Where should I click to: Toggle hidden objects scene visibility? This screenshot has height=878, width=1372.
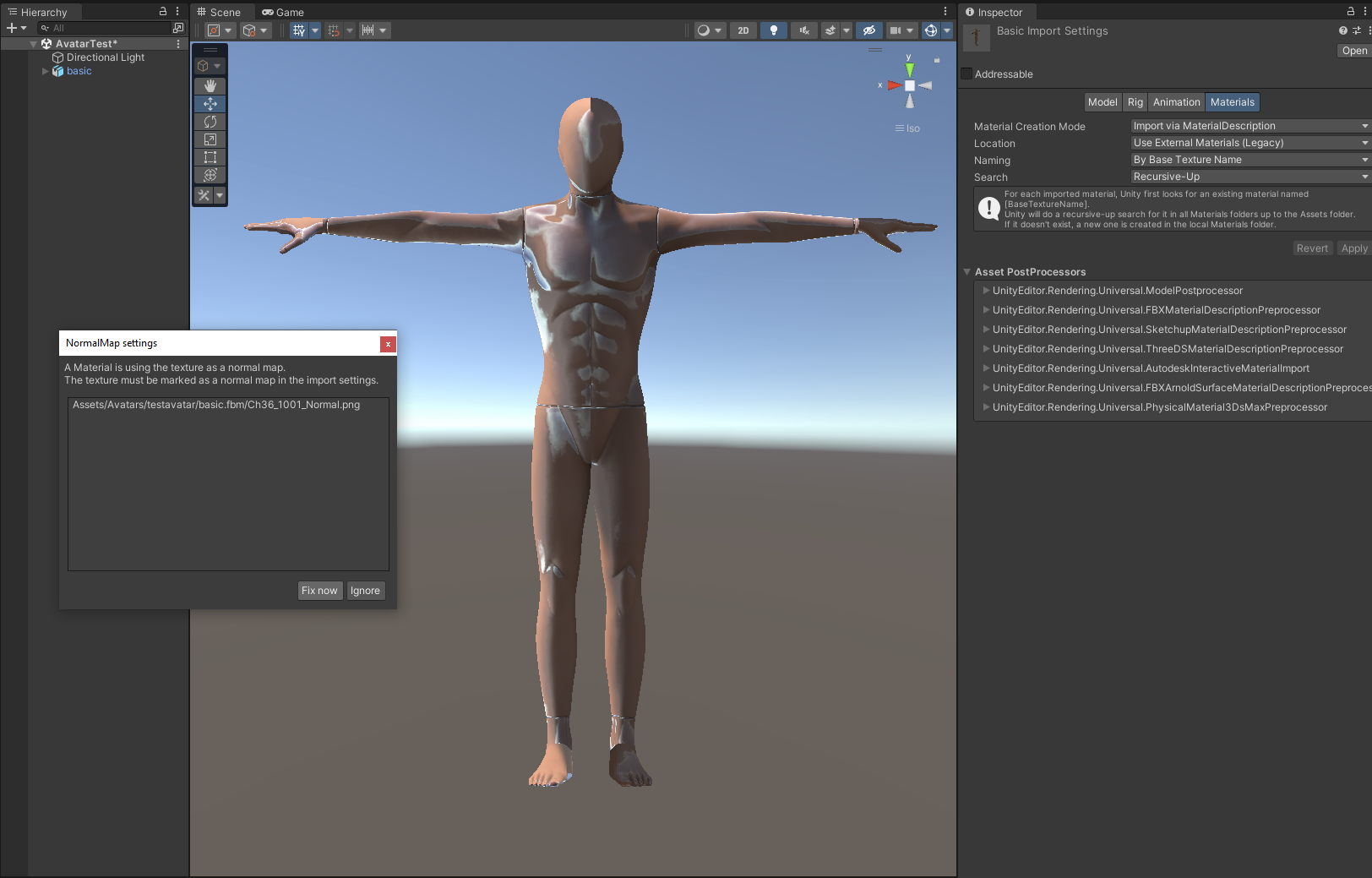coord(868,30)
